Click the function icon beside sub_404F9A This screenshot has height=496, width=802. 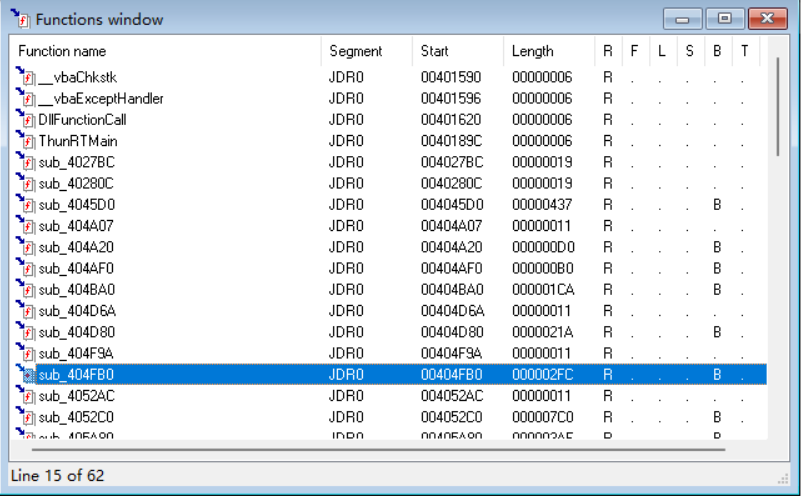tap(26, 353)
